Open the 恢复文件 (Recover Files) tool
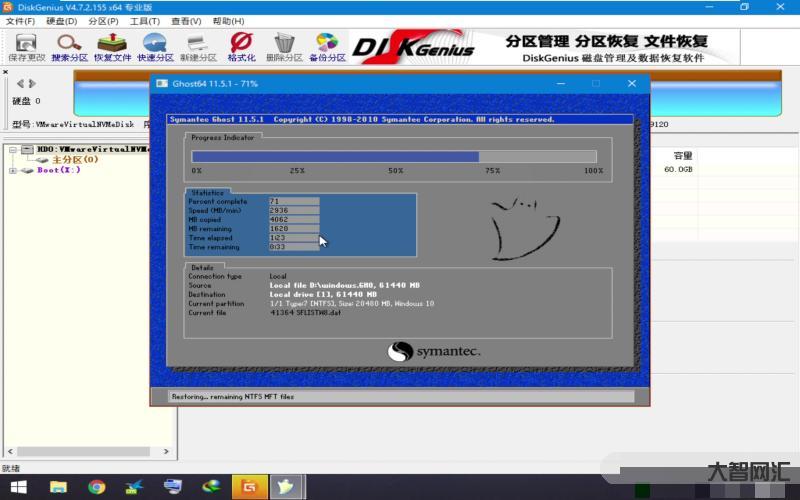The image size is (800, 500). (112, 46)
